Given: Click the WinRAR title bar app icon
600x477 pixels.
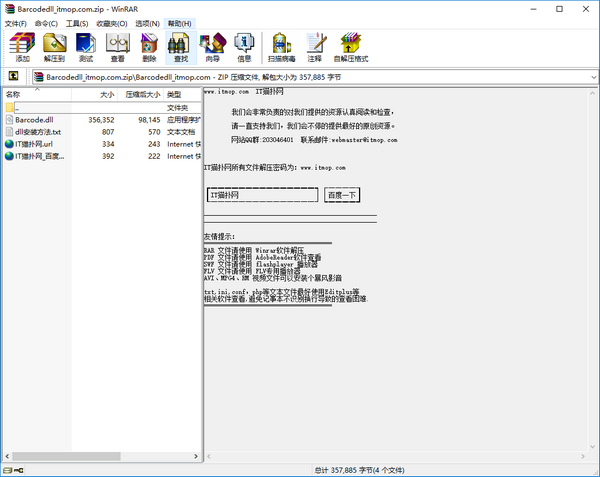Looking at the screenshot, I should [x=9, y=9].
